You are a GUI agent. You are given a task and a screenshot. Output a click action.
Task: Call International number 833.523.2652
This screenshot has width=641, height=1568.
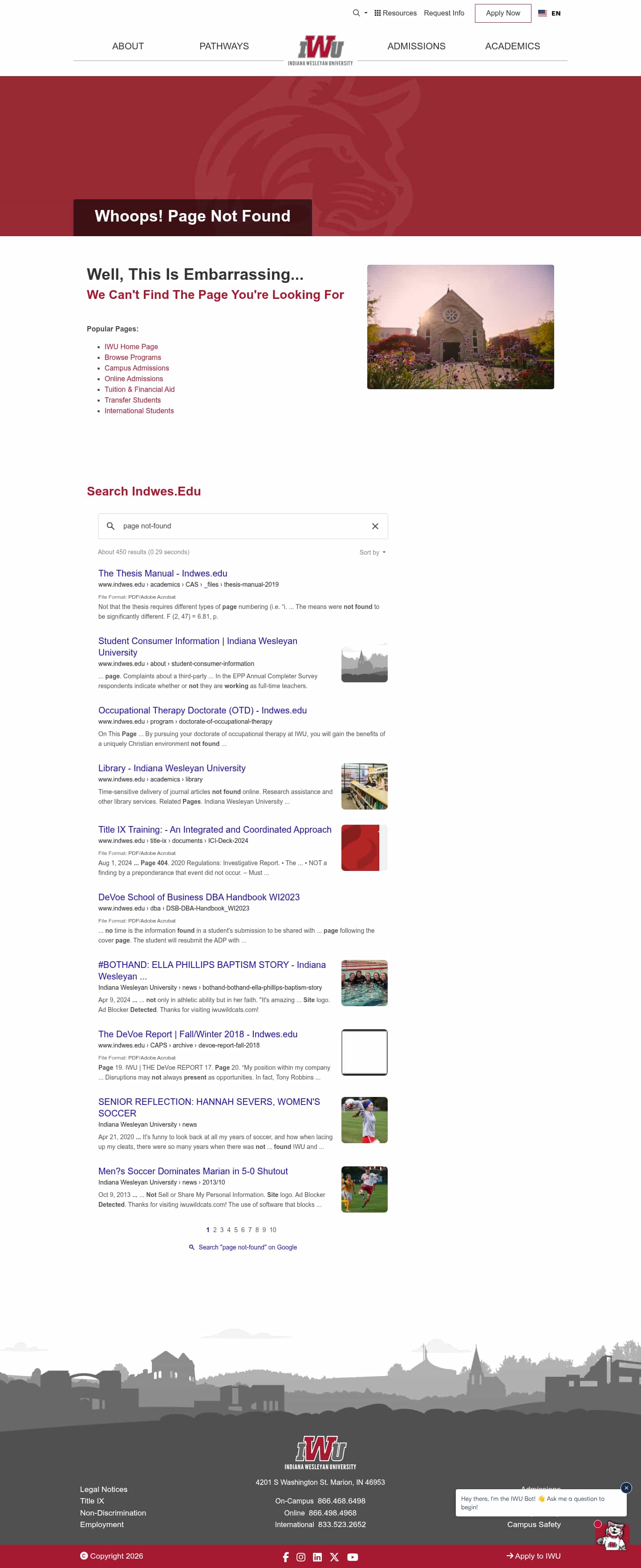pyautogui.click(x=342, y=1524)
